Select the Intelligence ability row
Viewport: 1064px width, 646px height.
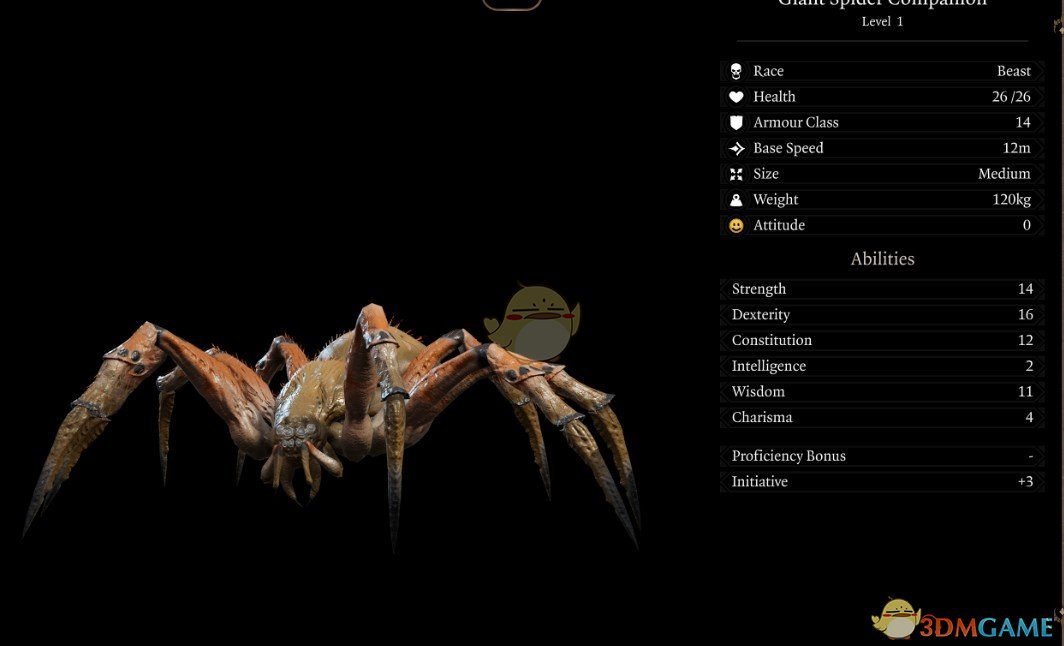point(882,366)
